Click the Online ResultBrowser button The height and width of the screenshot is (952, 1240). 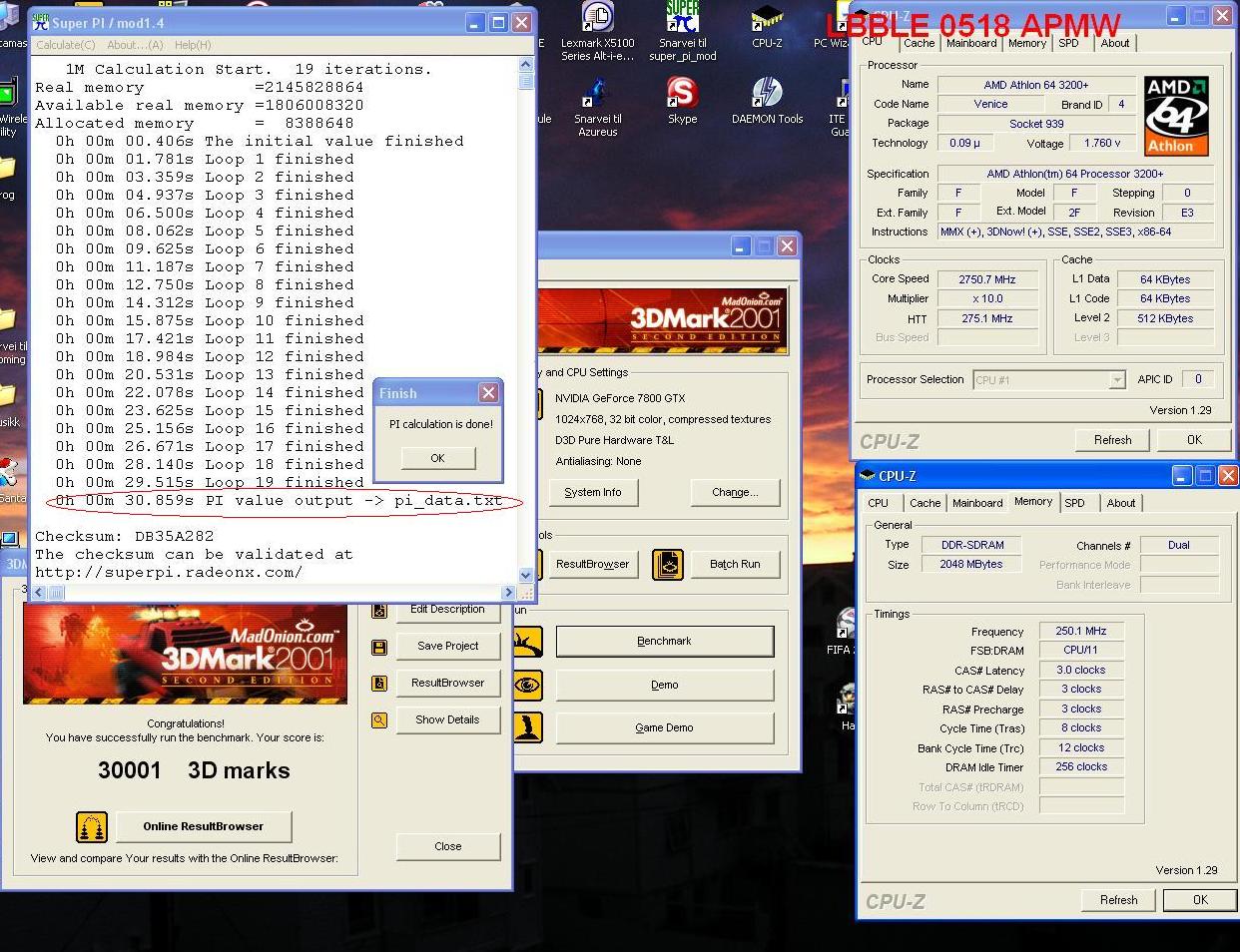point(204,826)
